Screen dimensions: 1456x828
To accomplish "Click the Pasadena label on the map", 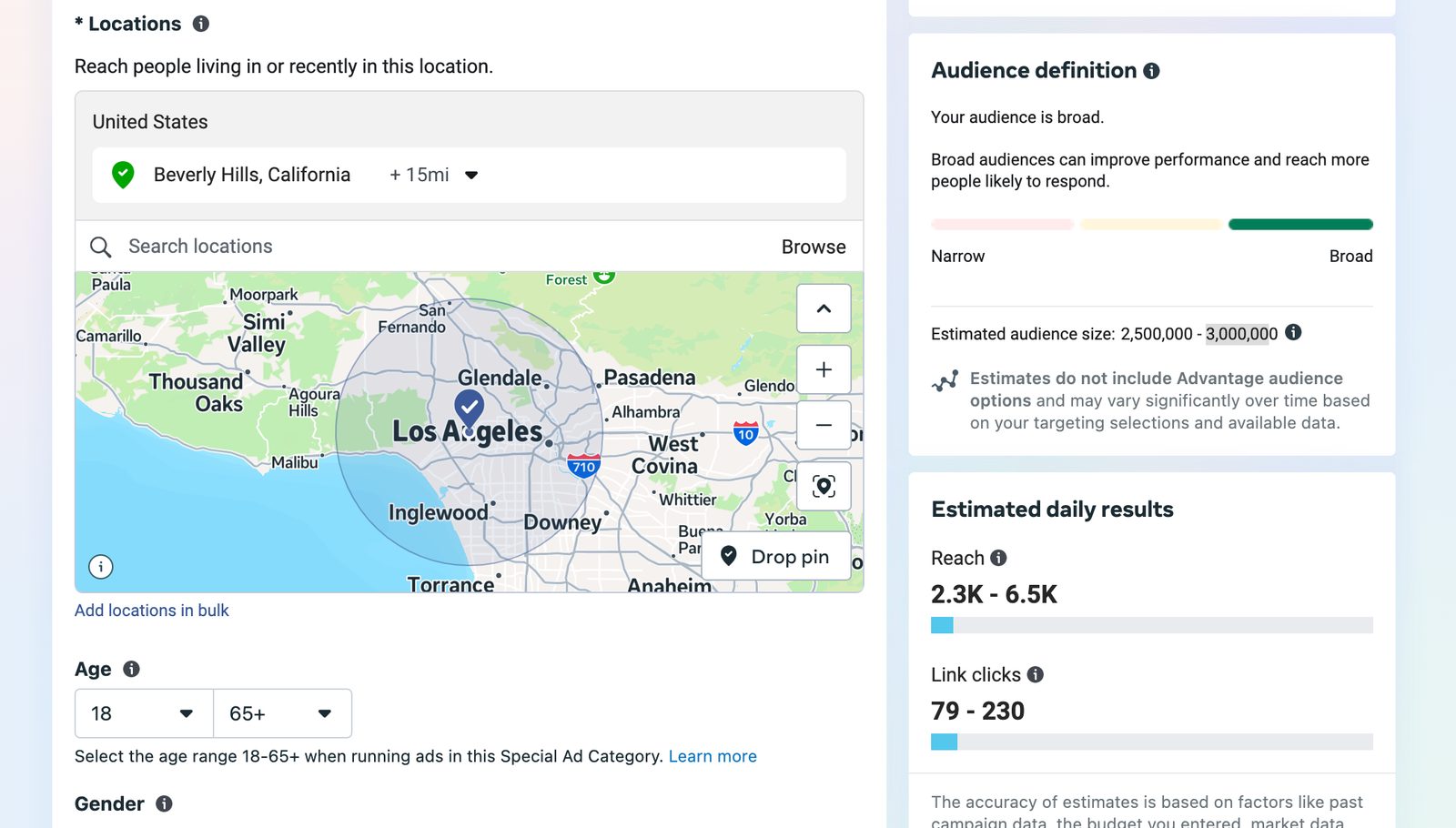I will (650, 378).
